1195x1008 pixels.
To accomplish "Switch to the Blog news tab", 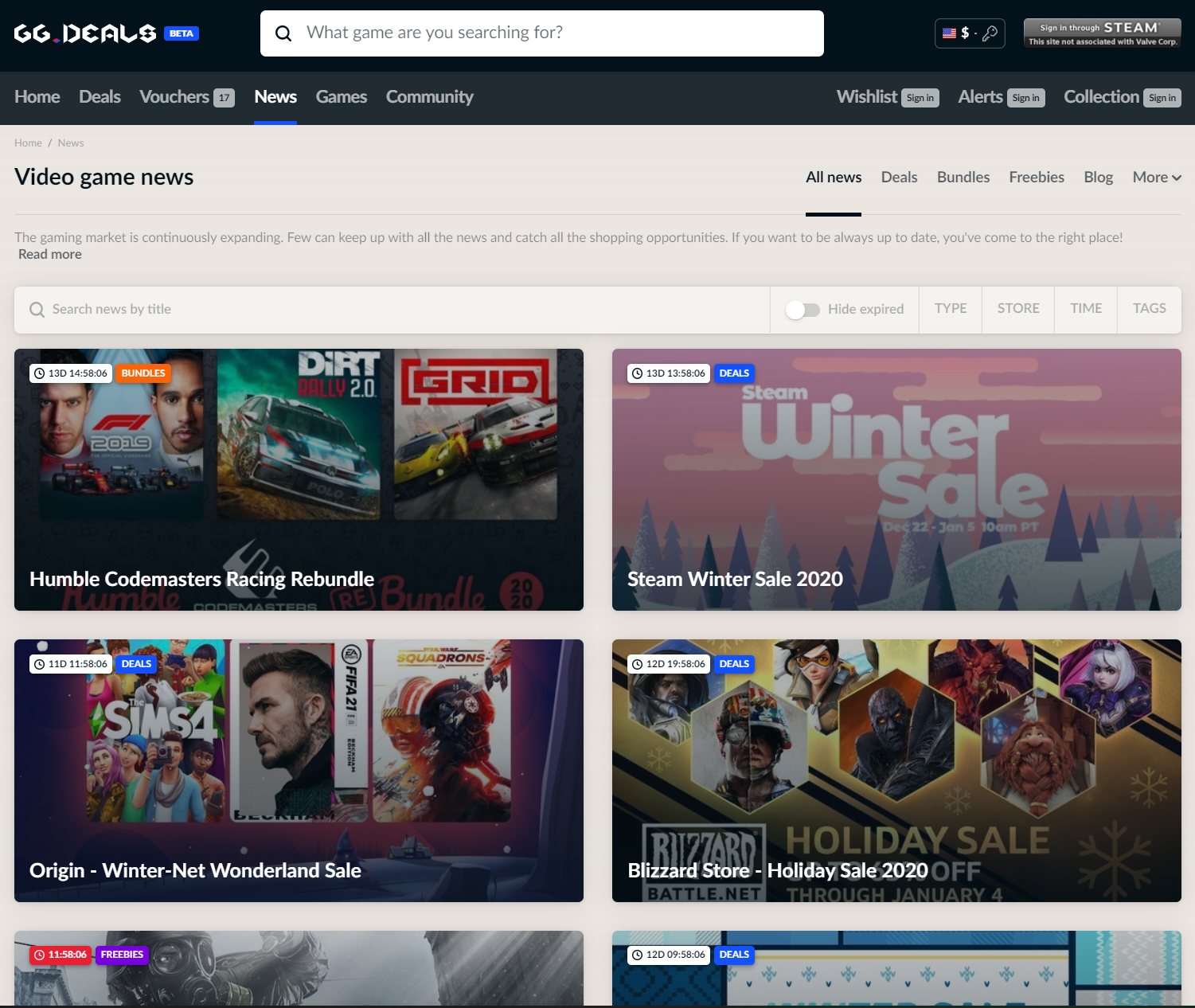I will tap(1099, 178).
